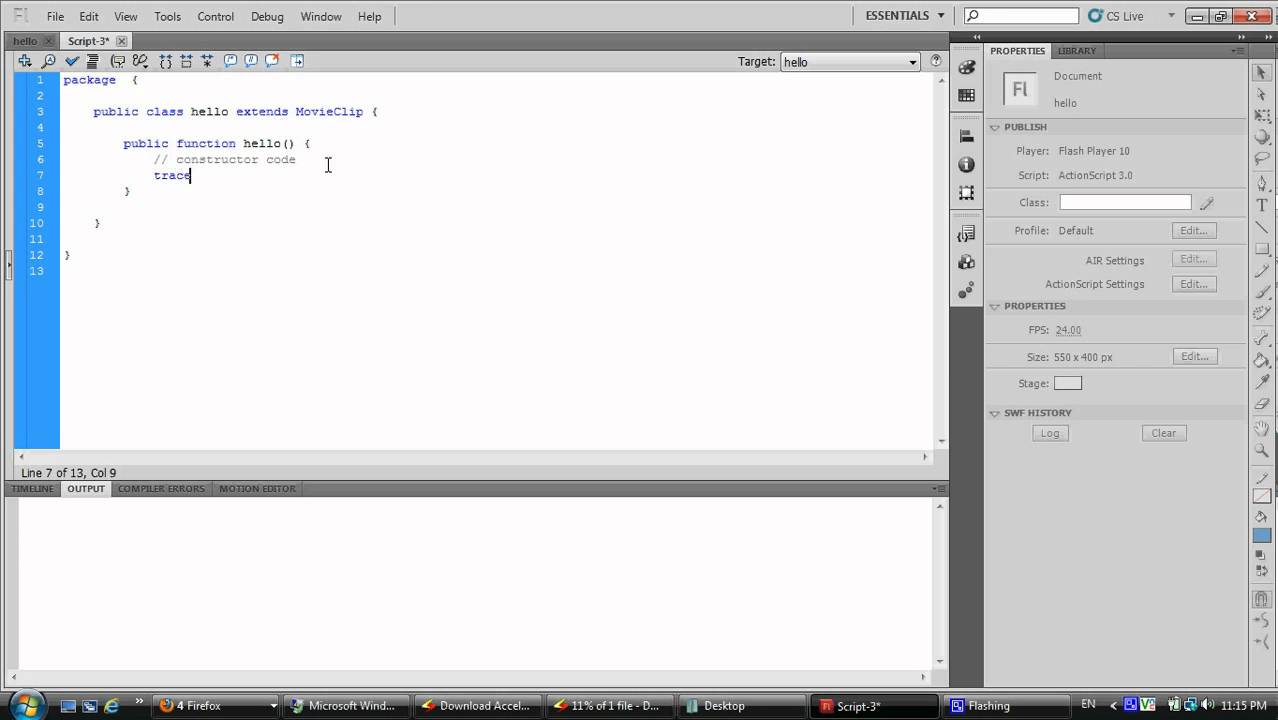Click the Auto format icon

(x=92, y=61)
